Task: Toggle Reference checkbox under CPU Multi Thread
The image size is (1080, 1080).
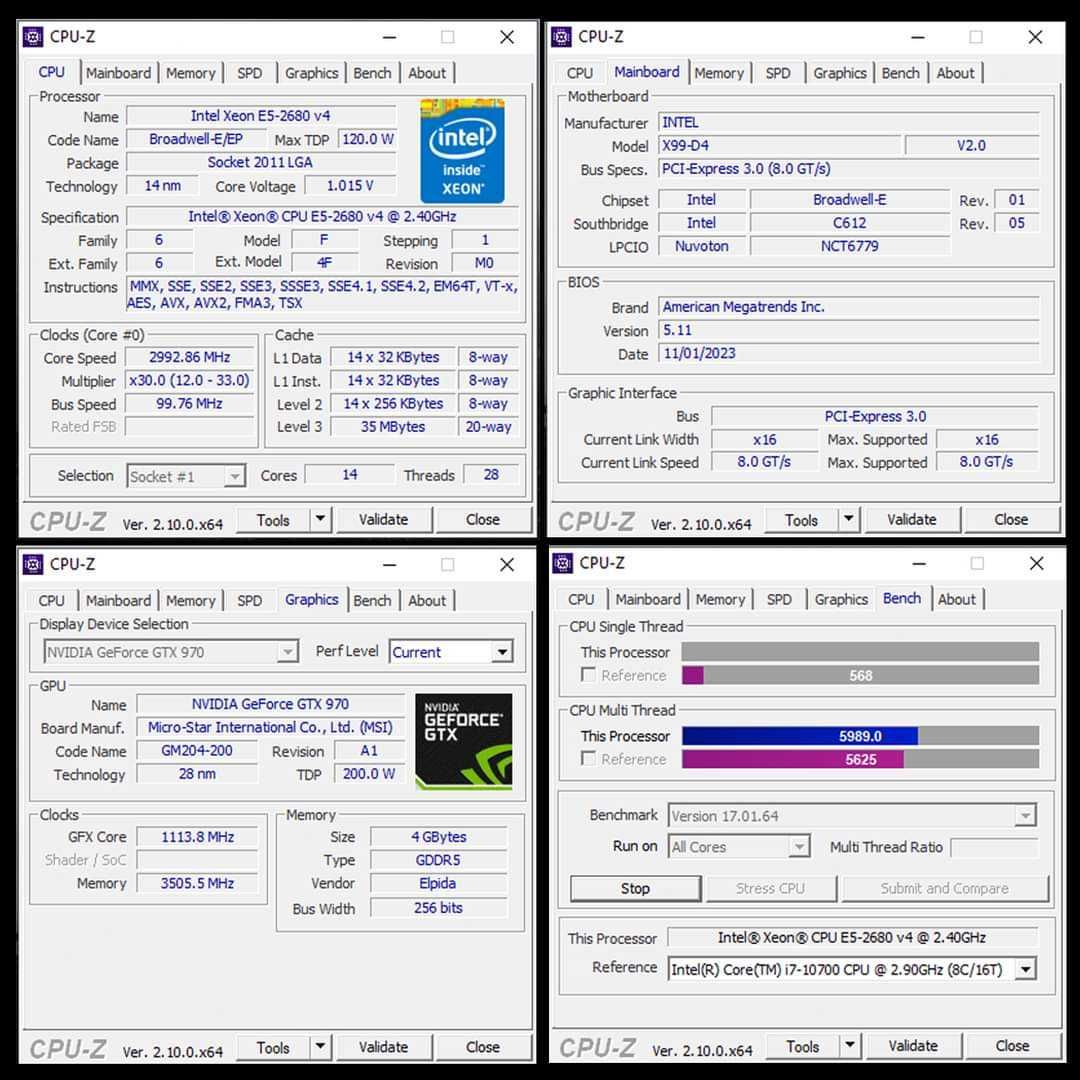Action: [588, 758]
